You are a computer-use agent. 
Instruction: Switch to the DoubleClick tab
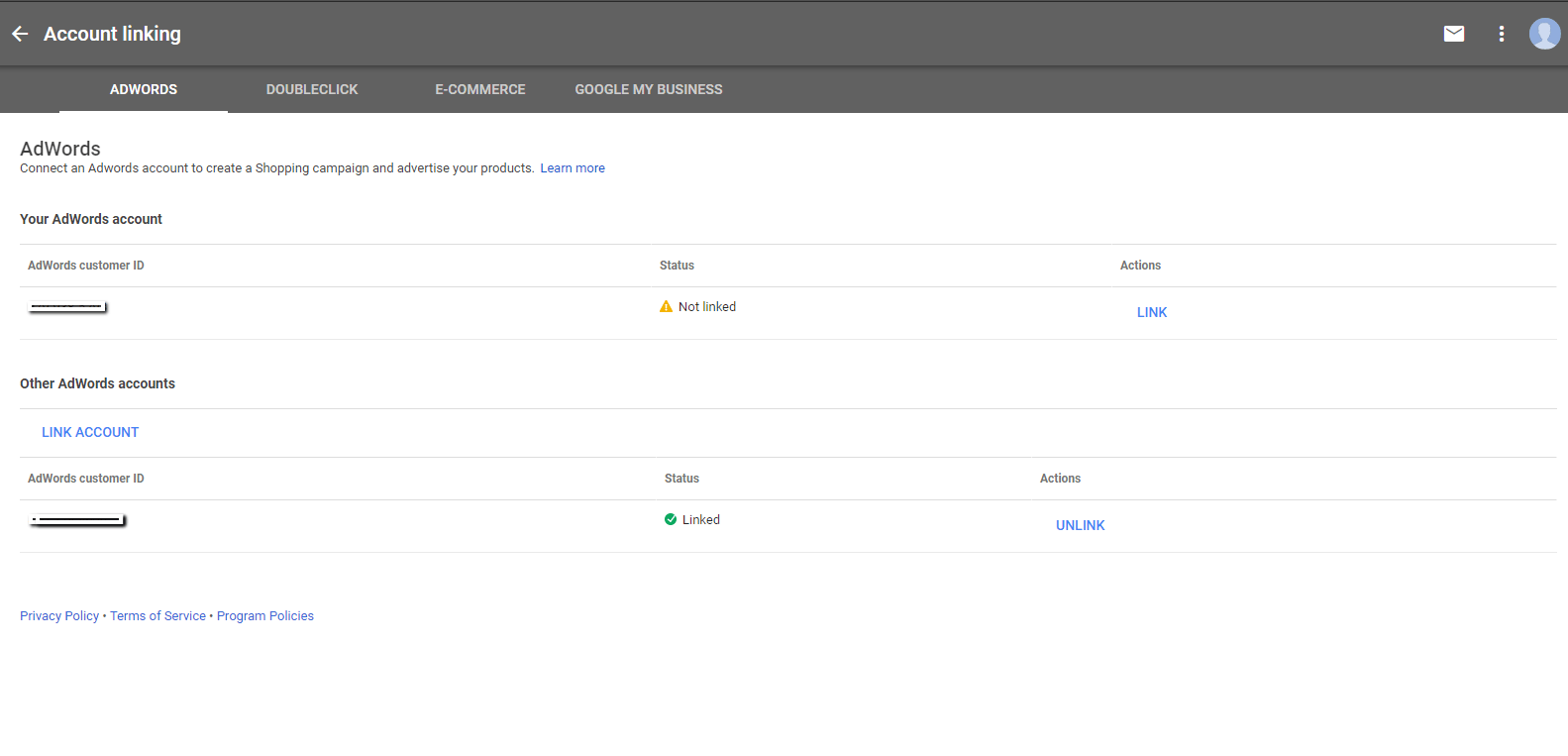pos(312,89)
